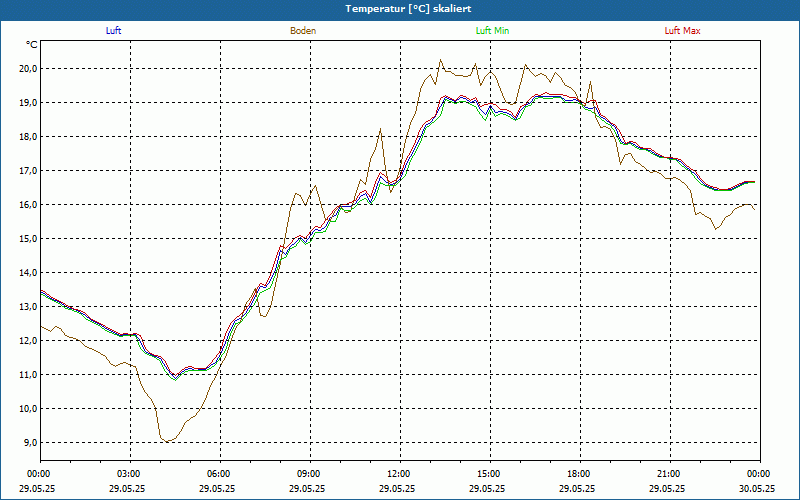Click the 21:00 time axis label
Screen dimensions: 800x500
click(x=670, y=474)
